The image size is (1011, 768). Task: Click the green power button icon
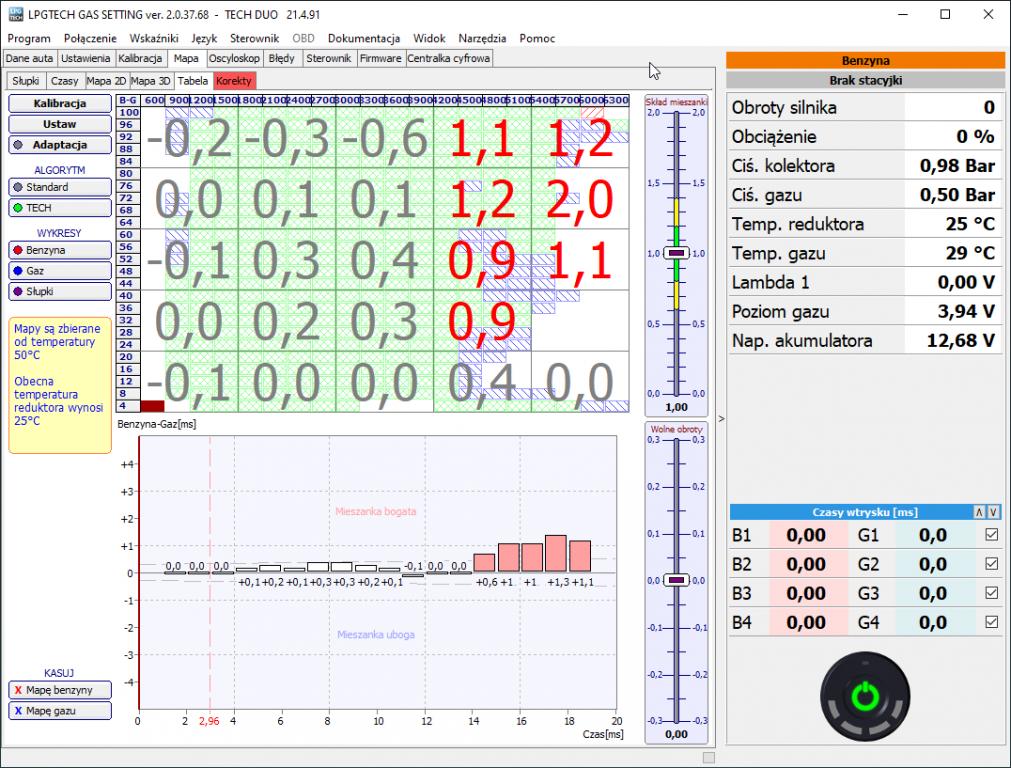(x=865, y=695)
